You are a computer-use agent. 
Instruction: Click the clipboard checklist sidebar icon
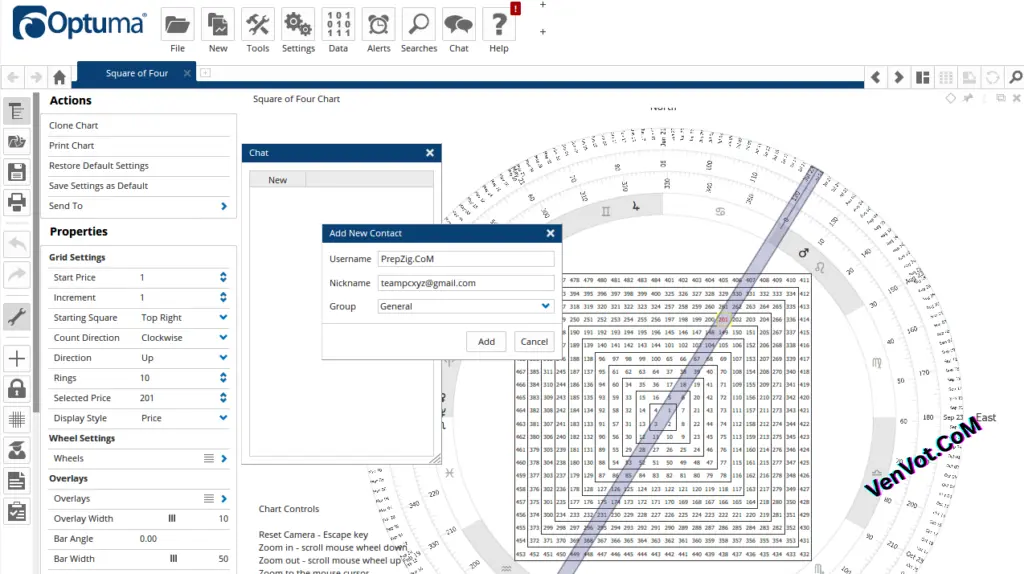pyautogui.click(x=17, y=511)
